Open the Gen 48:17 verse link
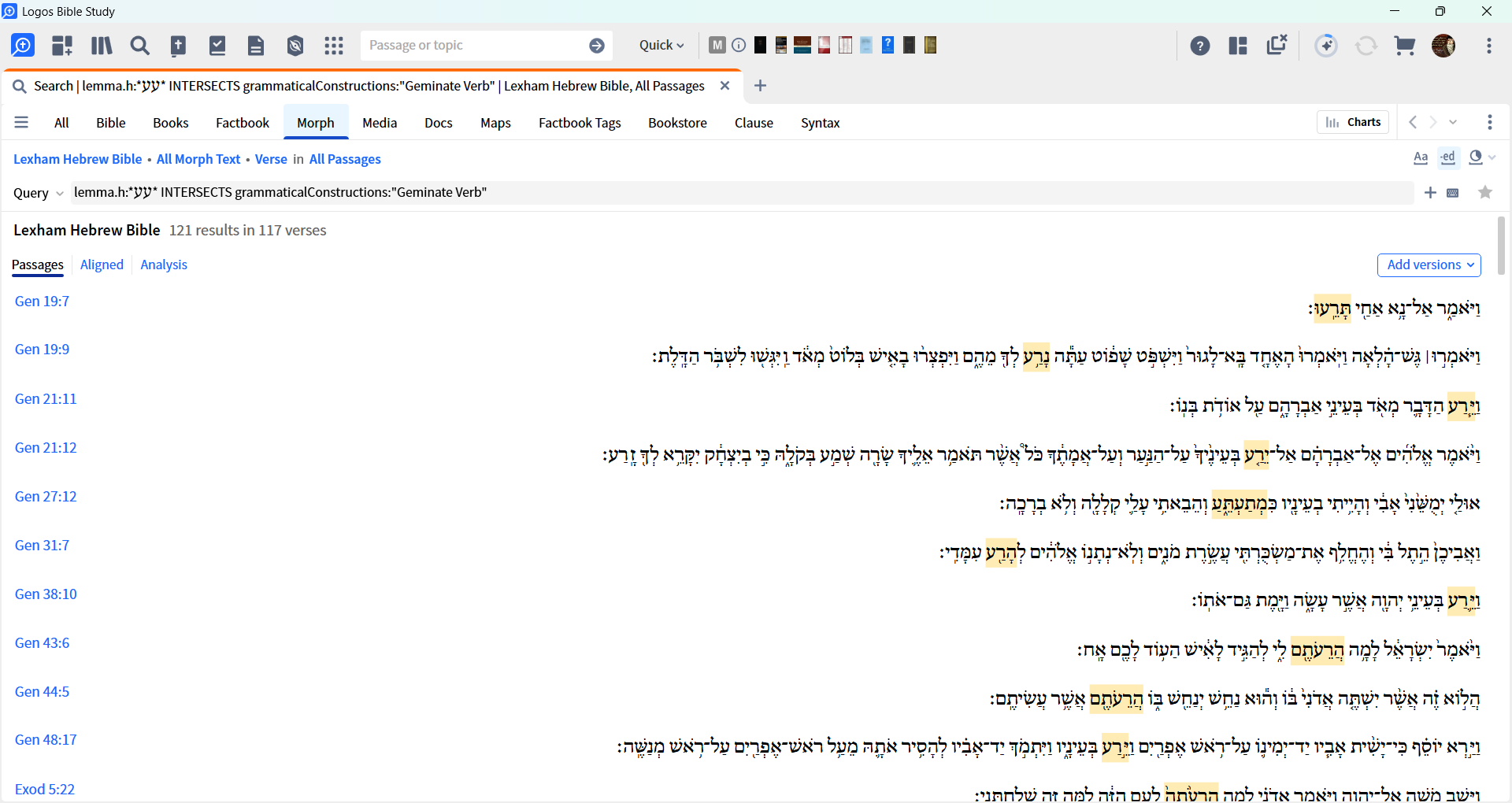Image resolution: width=1512 pixels, height=803 pixels. tap(46, 740)
